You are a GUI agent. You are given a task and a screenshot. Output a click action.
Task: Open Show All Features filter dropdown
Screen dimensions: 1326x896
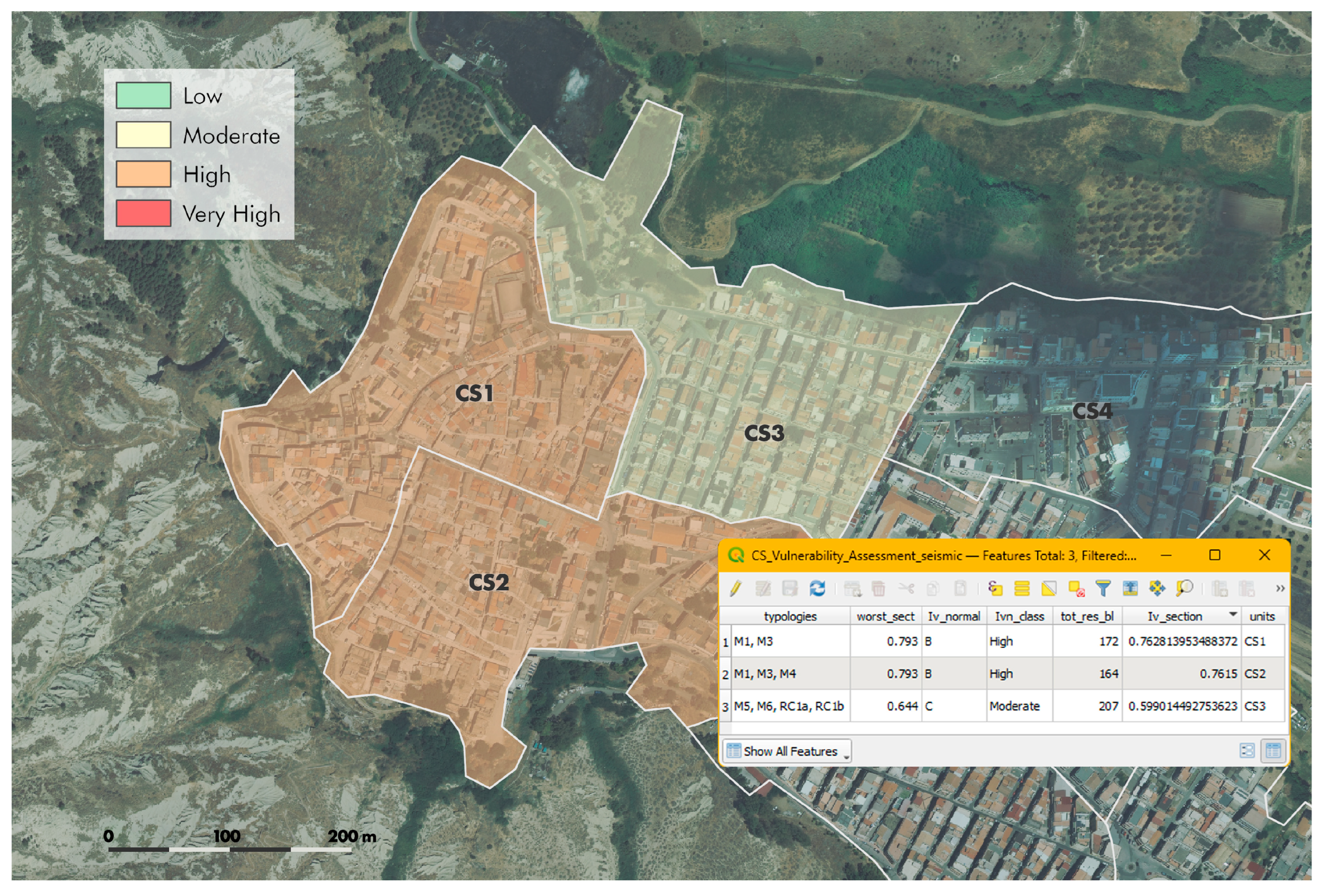[x=787, y=751]
